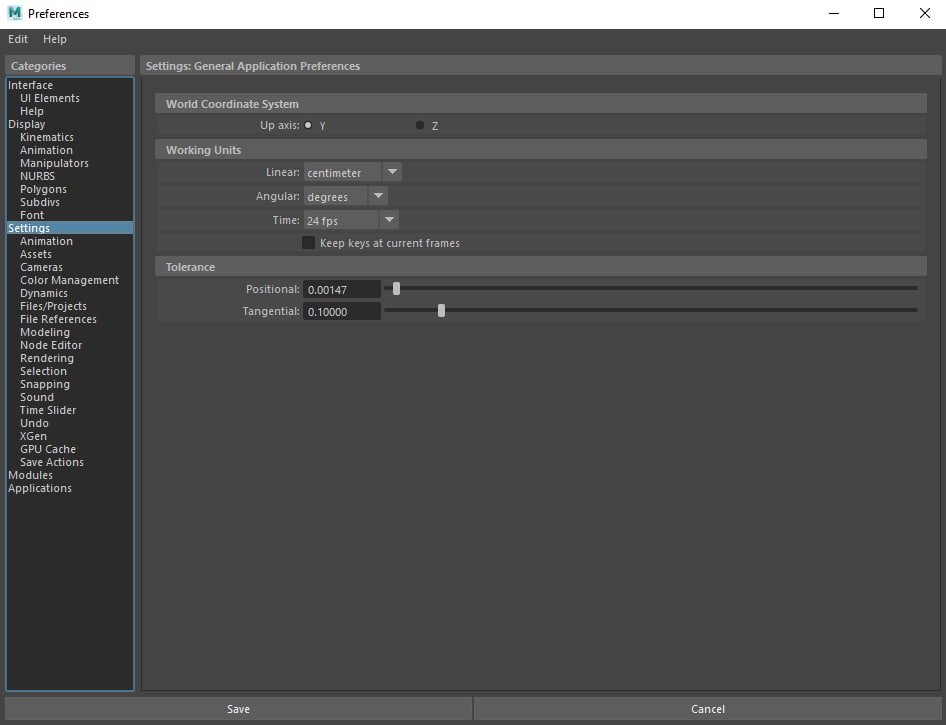The image size is (946, 725).
Task: Select the highlighted Settings category
Action: (70, 228)
